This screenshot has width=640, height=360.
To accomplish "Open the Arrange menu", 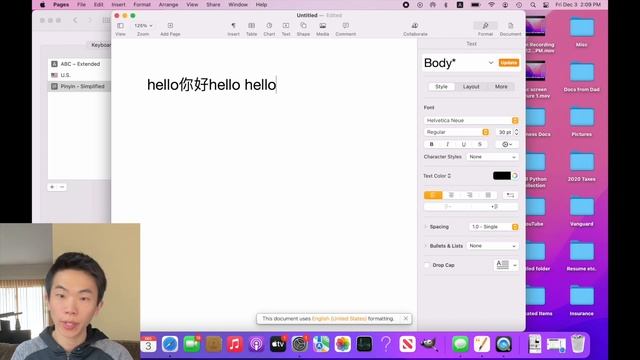I will (x=169, y=5).
